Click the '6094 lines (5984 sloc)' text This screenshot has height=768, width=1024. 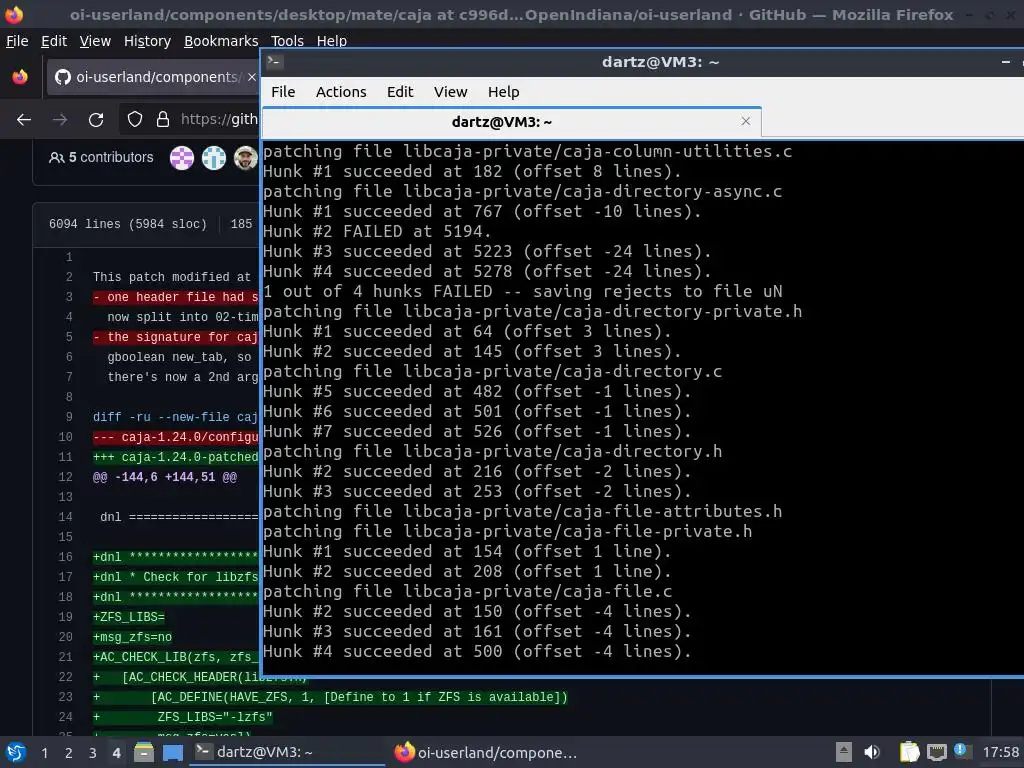pos(127,224)
